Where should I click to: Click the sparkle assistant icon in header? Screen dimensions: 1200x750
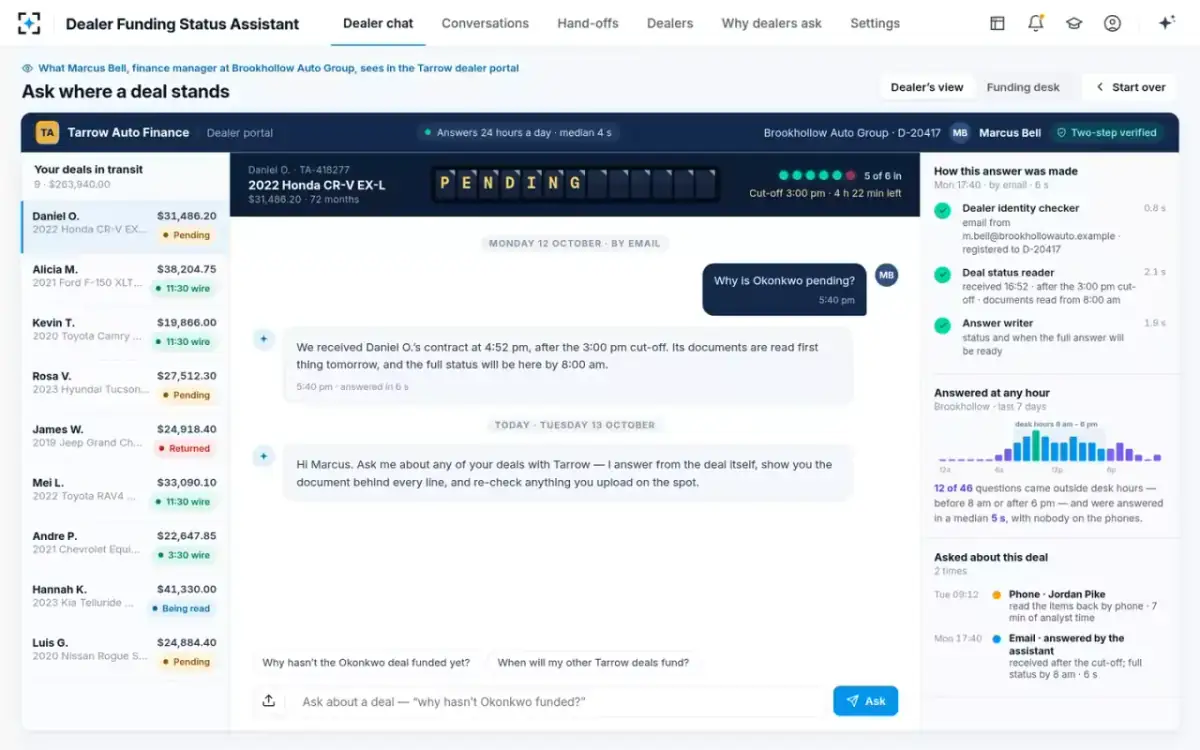pos(1166,23)
